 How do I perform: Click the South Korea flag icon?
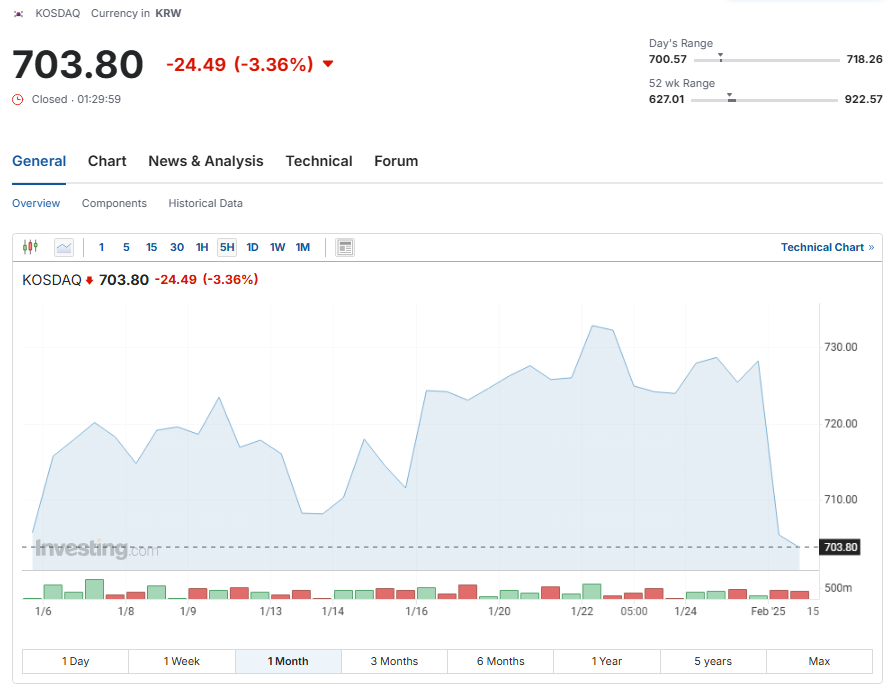tap(19, 14)
